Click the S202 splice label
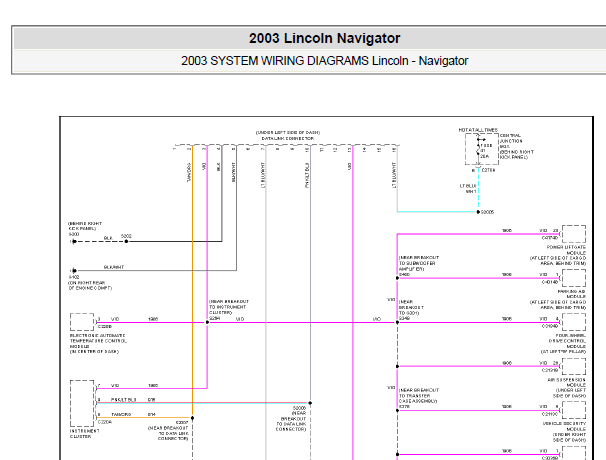 pos(126,236)
